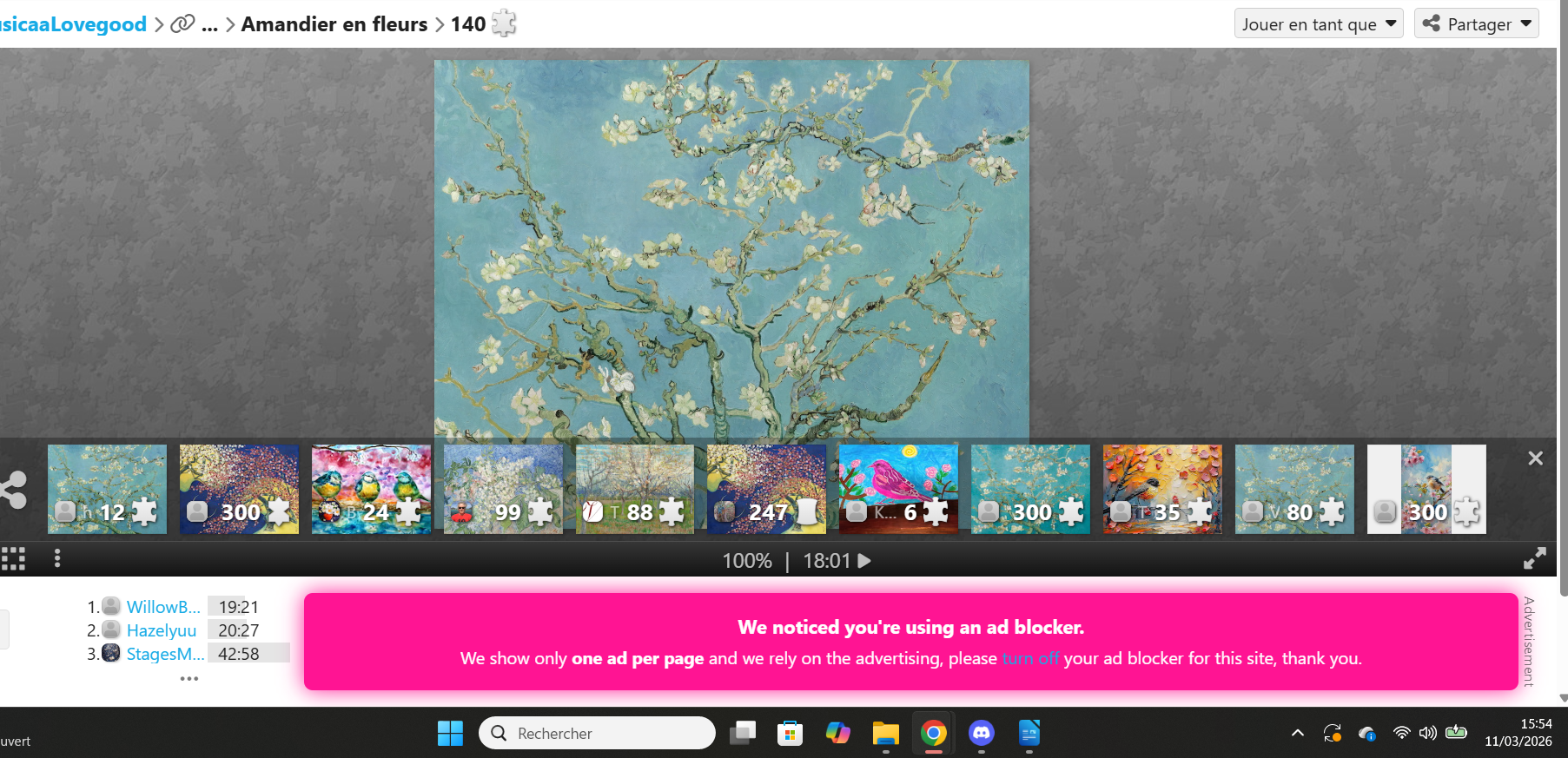The width and height of the screenshot is (1568, 758).
Task: Open the "Jouer en tant que" dropdown
Action: click(x=1319, y=23)
